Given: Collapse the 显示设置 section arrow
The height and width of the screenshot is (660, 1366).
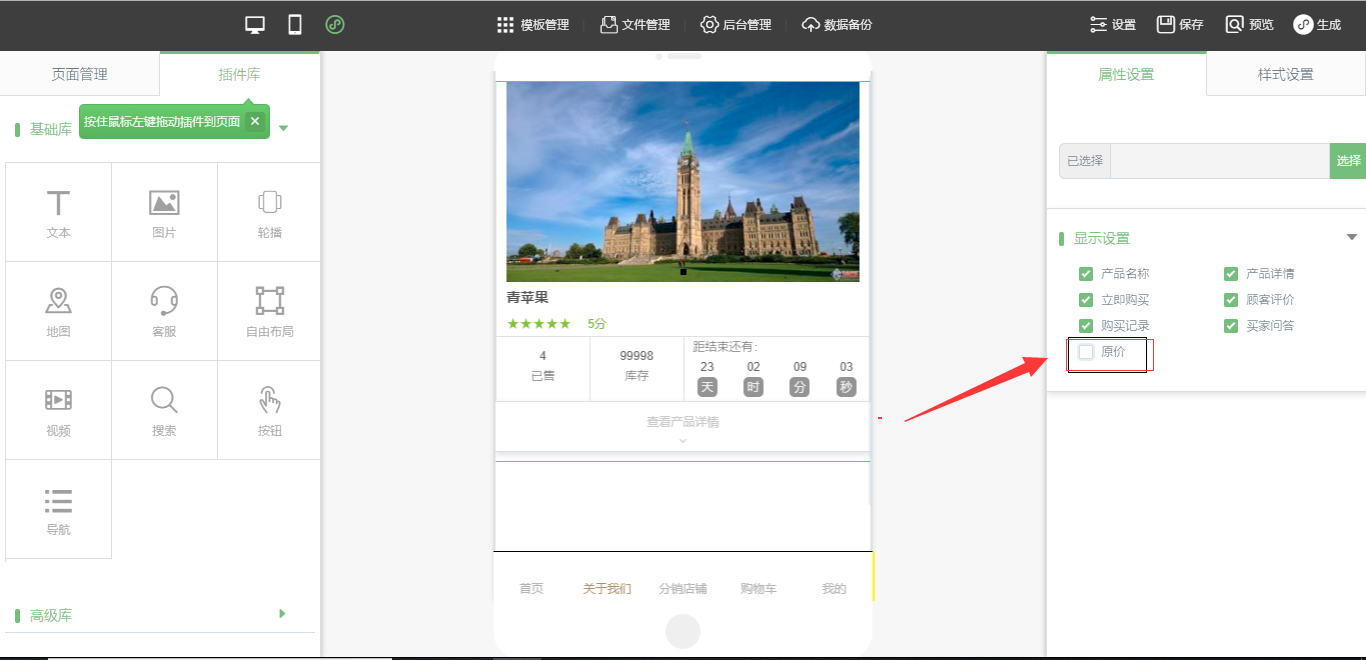Looking at the screenshot, I should (x=1352, y=238).
